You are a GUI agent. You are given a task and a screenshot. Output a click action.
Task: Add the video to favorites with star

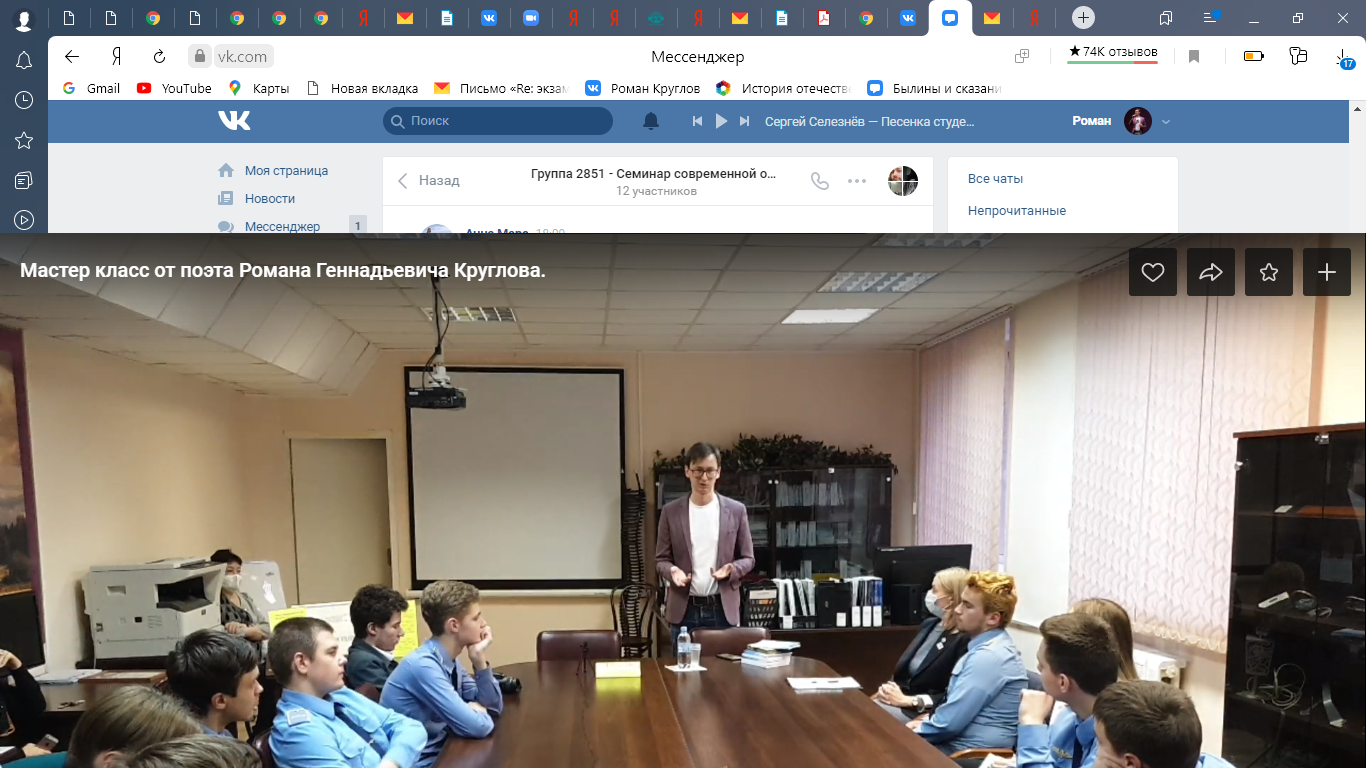[1269, 272]
